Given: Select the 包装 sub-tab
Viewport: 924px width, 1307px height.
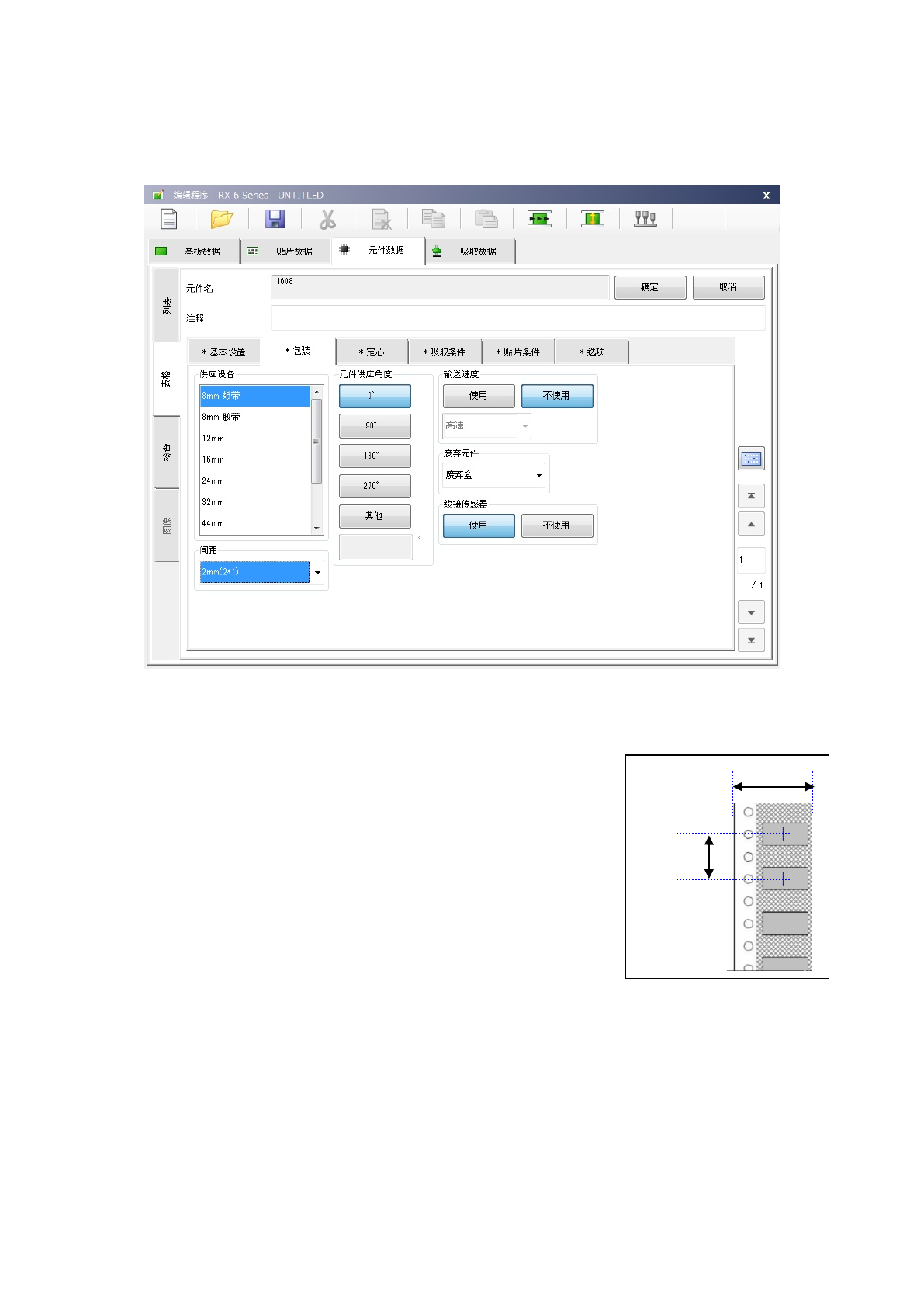Looking at the screenshot, I should [299, 351].
